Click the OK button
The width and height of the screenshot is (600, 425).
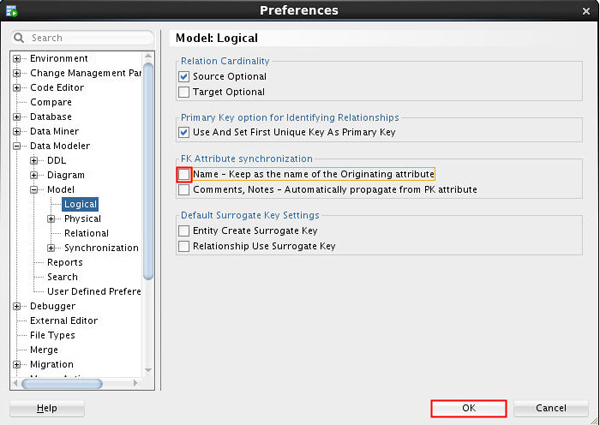click(x=468, y=408)
